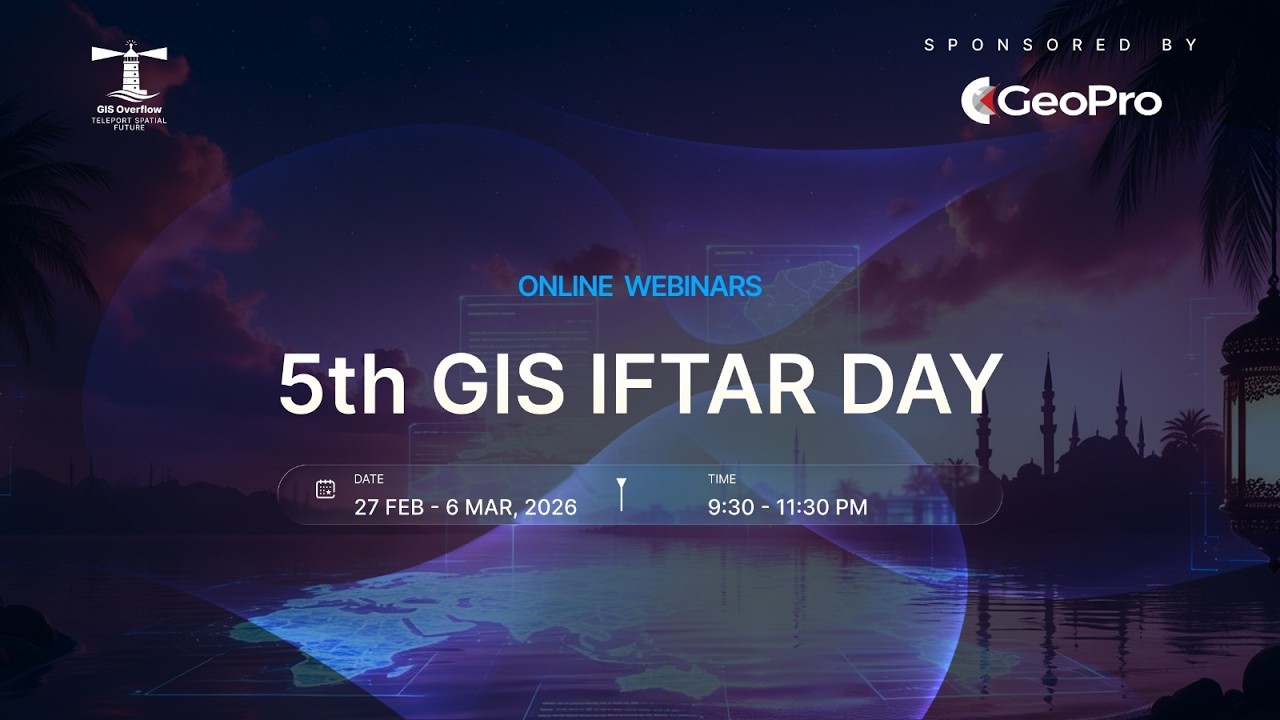Click "27 FEB - 6 MAR, 2026" date text
The image size is (1280, 720).
tap(465, 507)
